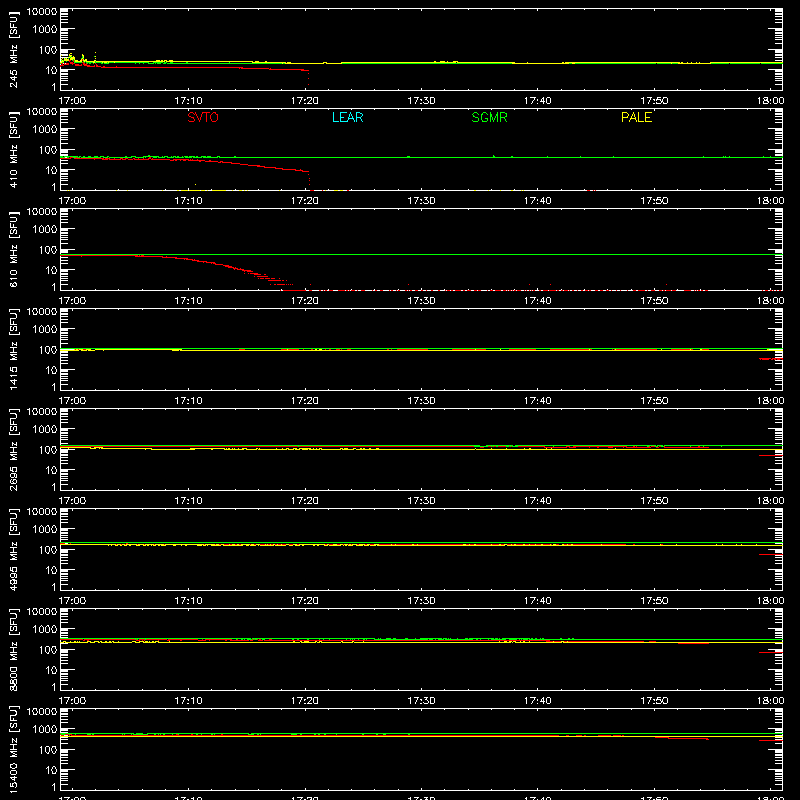800x800 pixels.
Task: Click 17:10 time label under 8800 MHz plot
Action: tap(188, 701)
